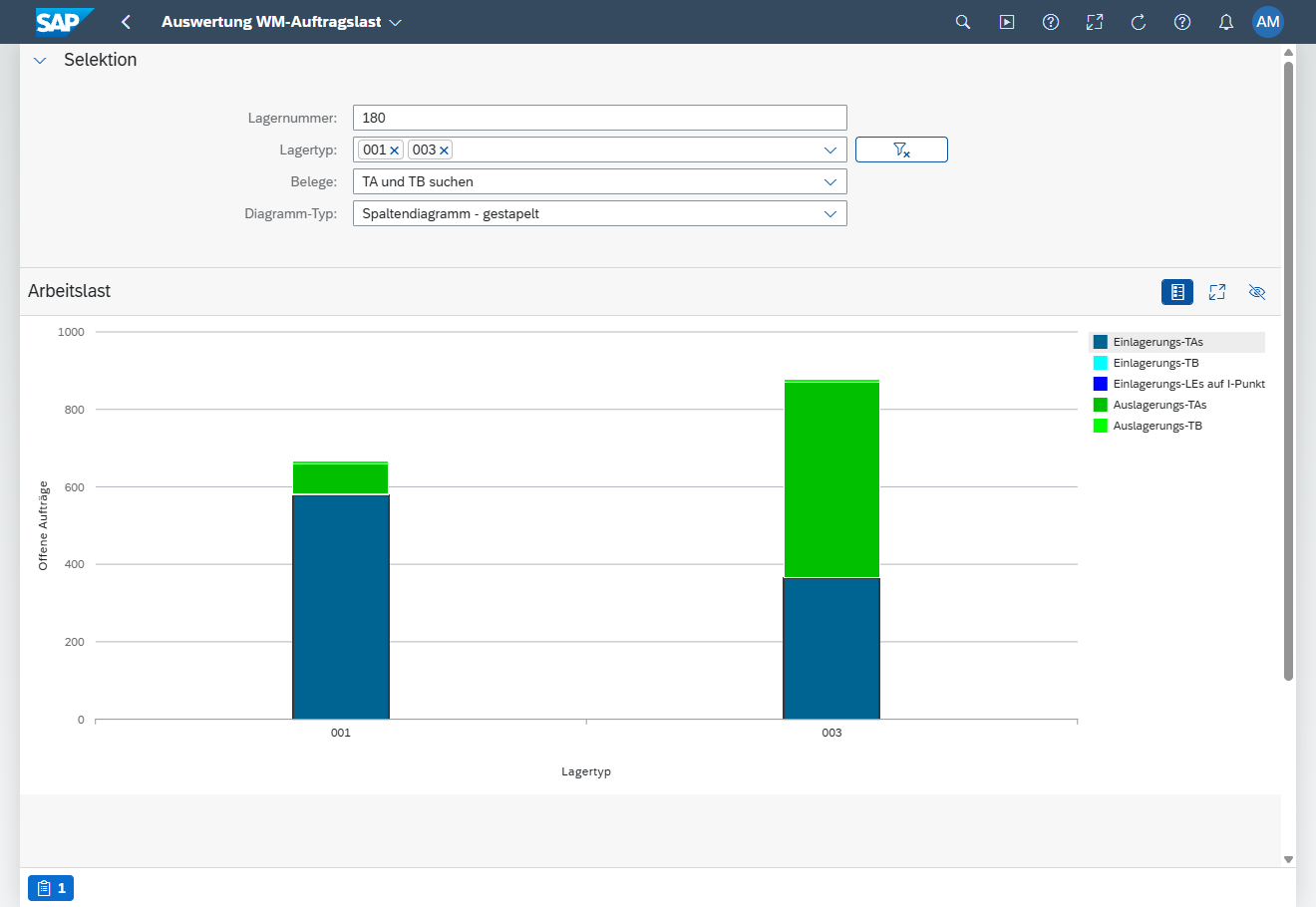The width and height of the screenshot is (1316, 907).
Task: Click the Einlagerungs-LEs auf I-Punkt color swatch
Action: [x=1101, y=384]
